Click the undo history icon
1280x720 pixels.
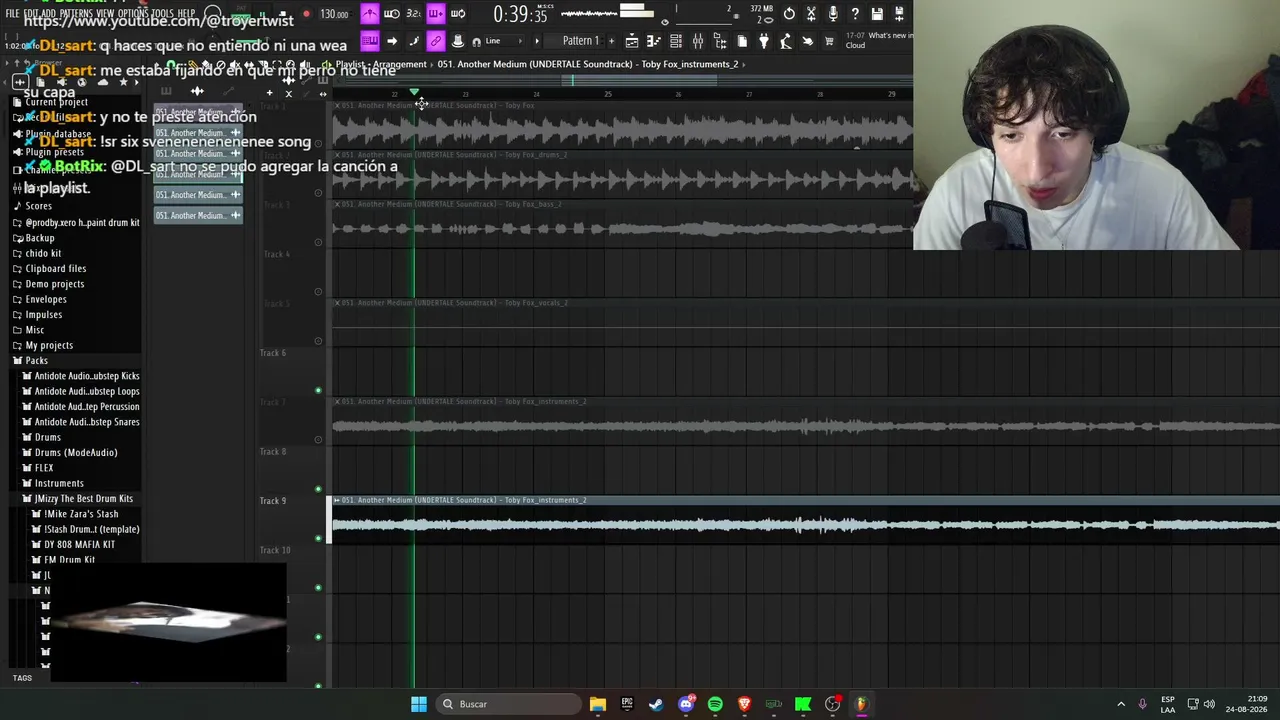[789, 14]
